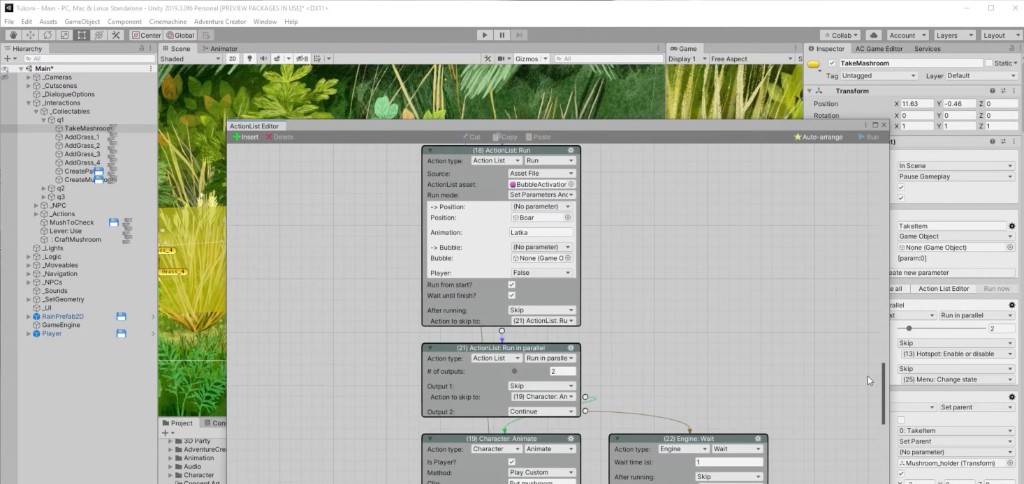Screen dimensions: 1024x484
Task: Collapse the _Interactions tree item
Action: [29, 103]
